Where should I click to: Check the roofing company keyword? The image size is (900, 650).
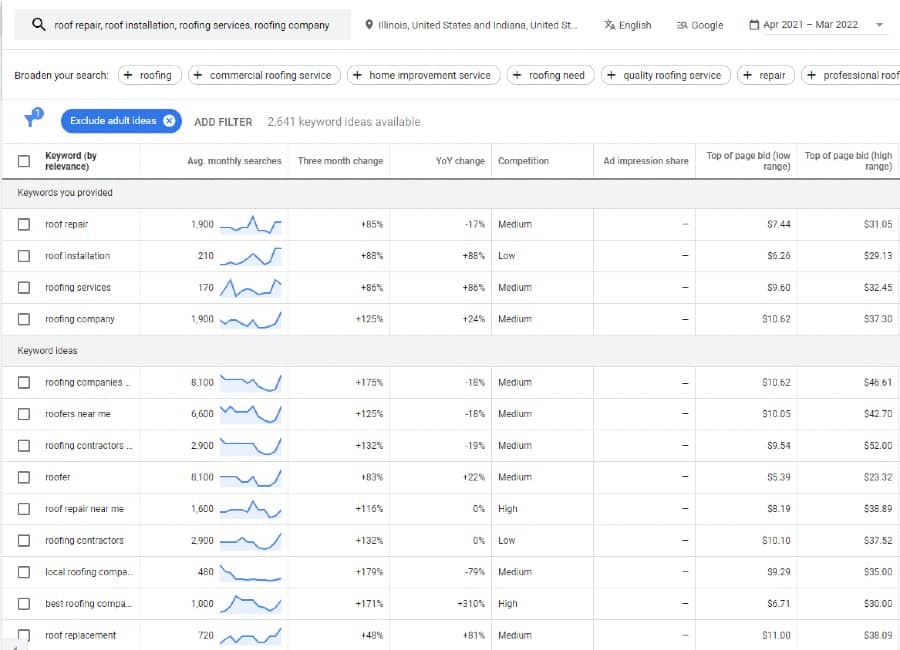[24, 319]
